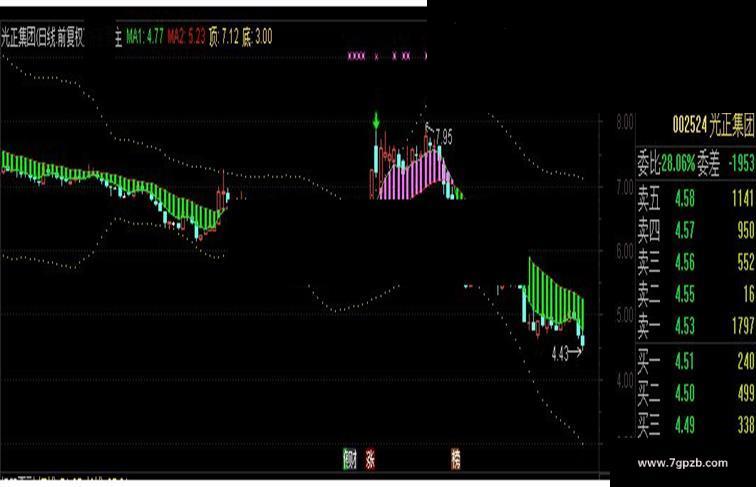Click the 4.43 low price arrow label
The image size is (756, 487).
point(567,354)
